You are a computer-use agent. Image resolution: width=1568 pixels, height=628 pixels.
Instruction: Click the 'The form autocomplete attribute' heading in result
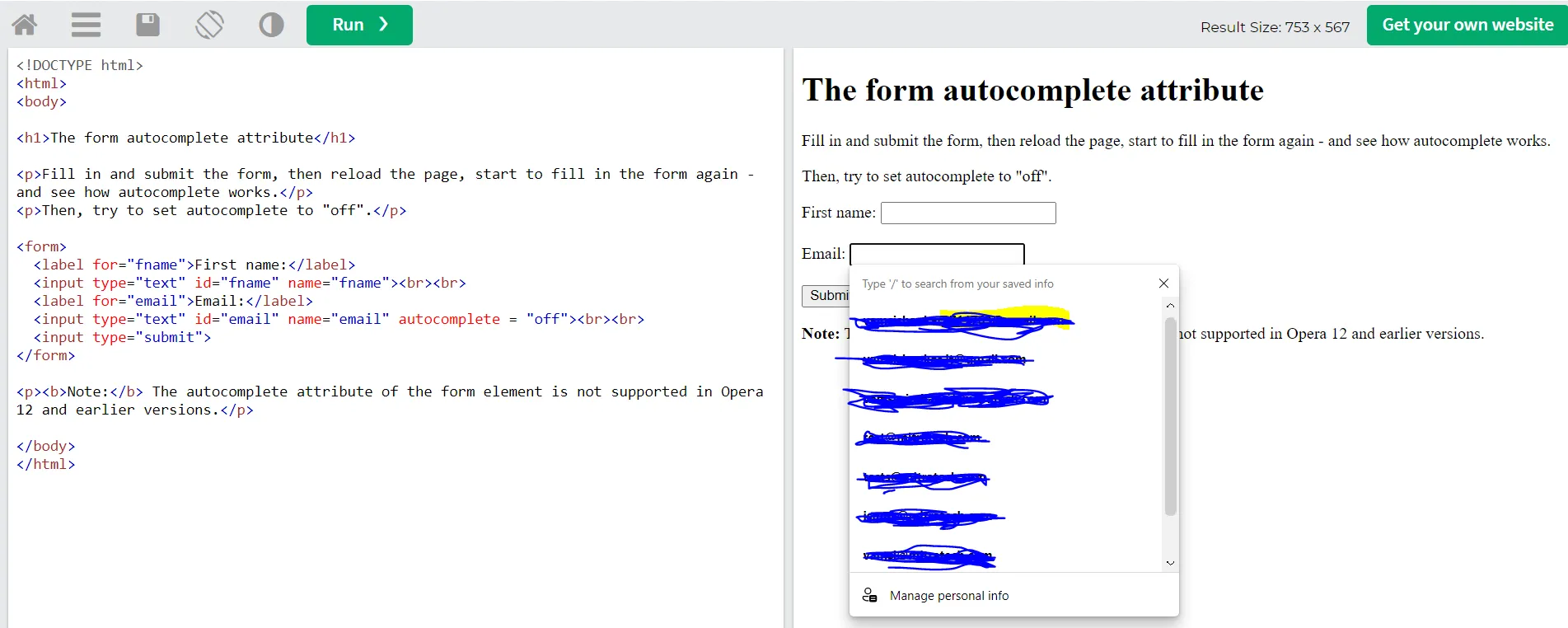pos(1032,90)
